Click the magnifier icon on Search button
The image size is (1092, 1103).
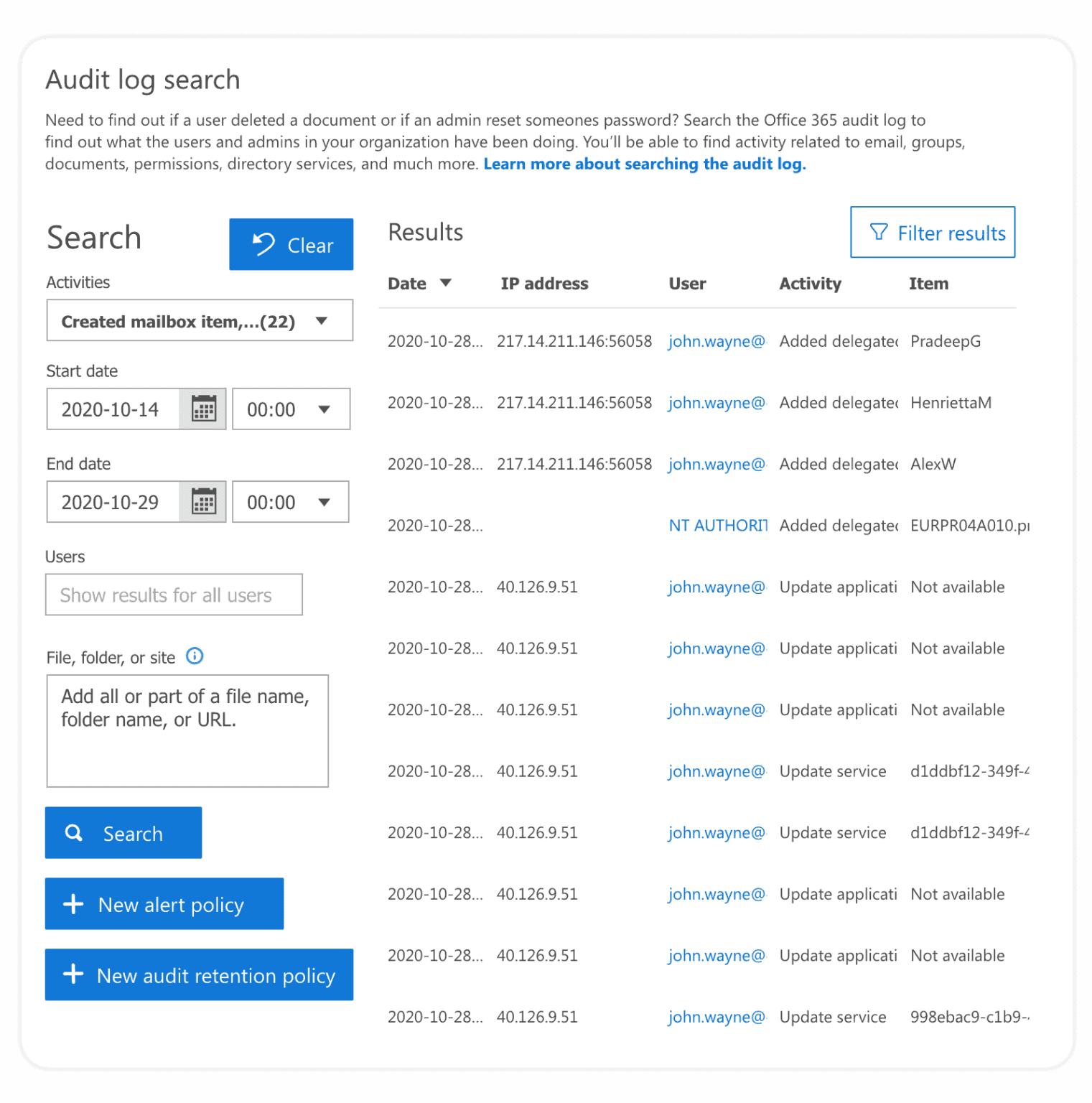[x=74, y=832]
